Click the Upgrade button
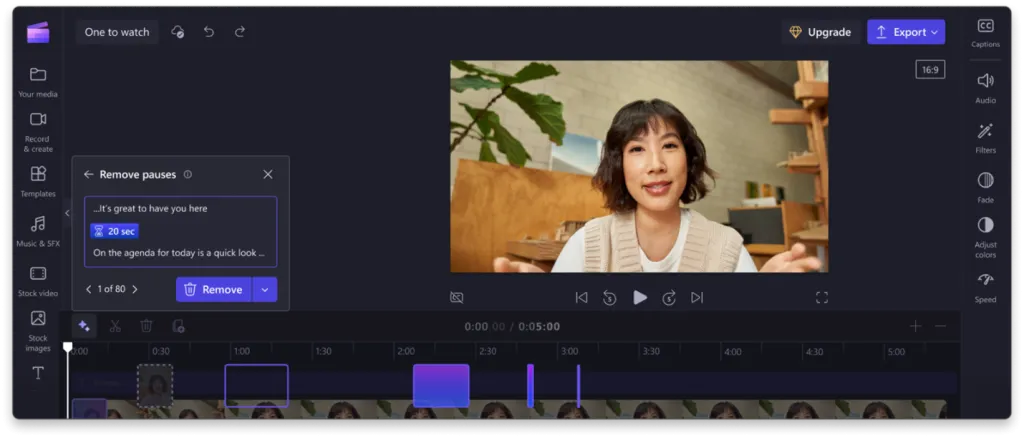Image resolution: width=1024 pixels, height=438 pixels. click(819, 32)
